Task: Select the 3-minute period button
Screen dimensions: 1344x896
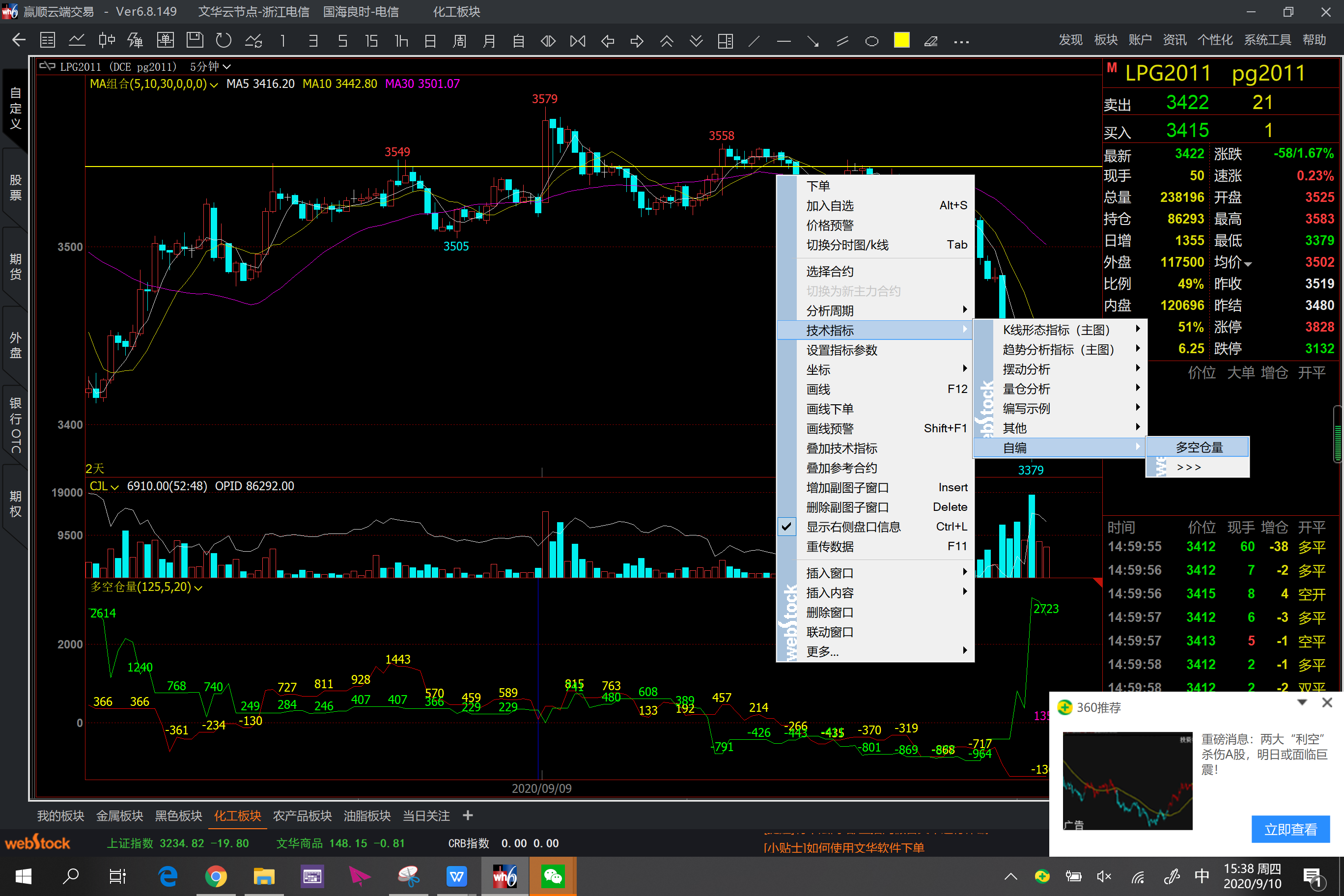Action: coord(312,41)
